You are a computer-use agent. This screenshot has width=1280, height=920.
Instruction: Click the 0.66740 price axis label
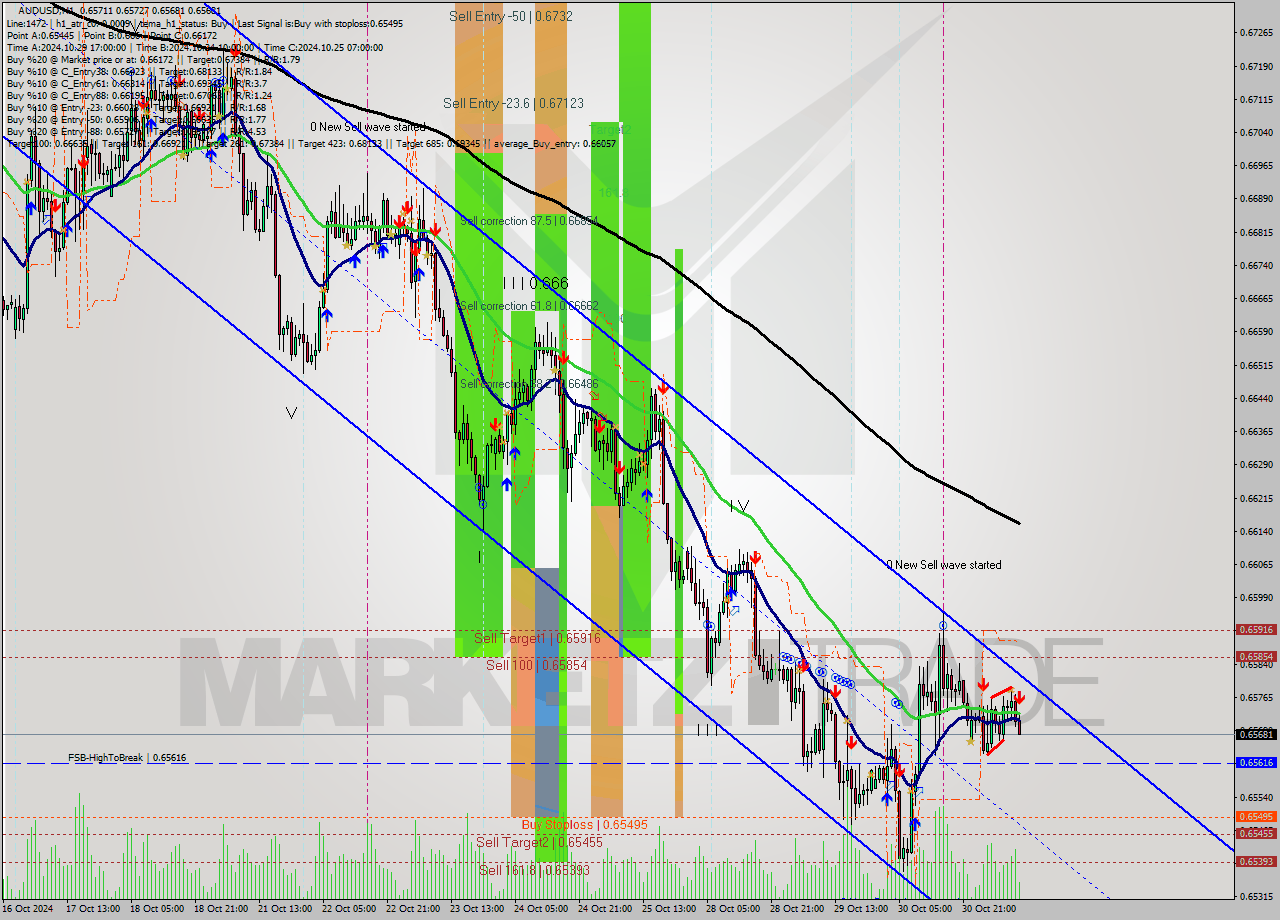pyautogui.click(x=1255, y=266)
